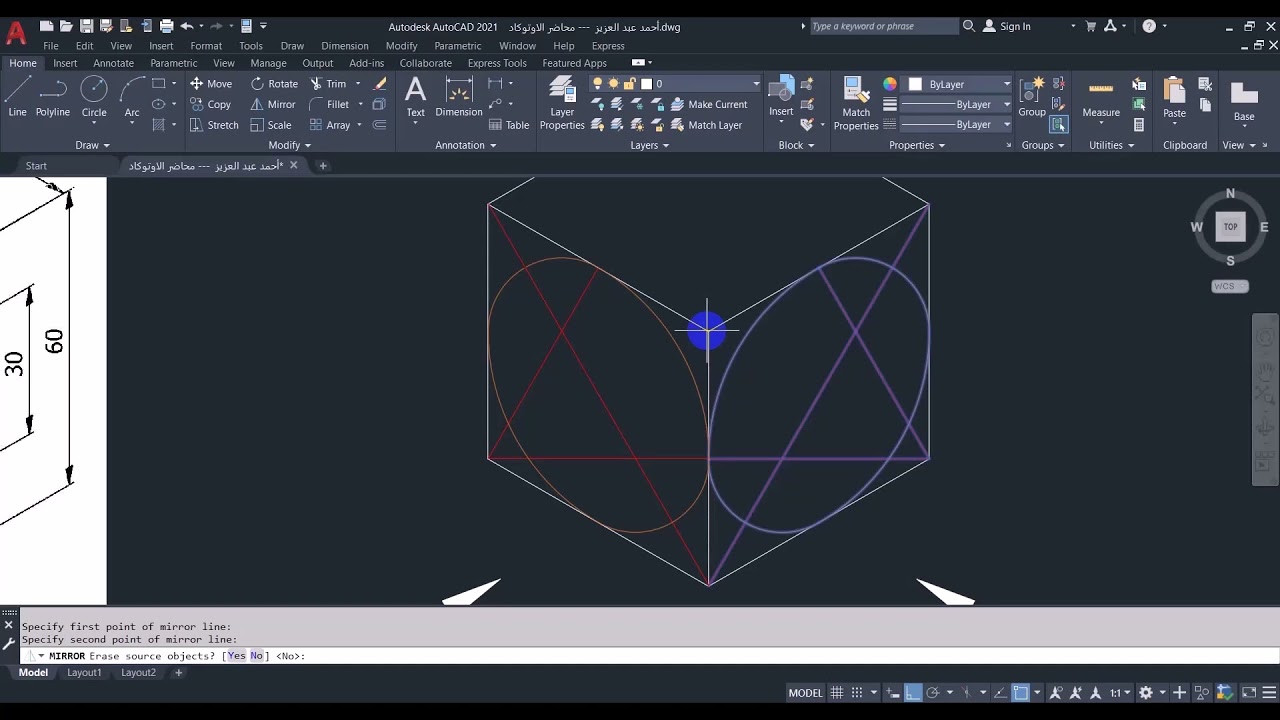
Task: Expand the Annotation panel
Action: (466, 145)
